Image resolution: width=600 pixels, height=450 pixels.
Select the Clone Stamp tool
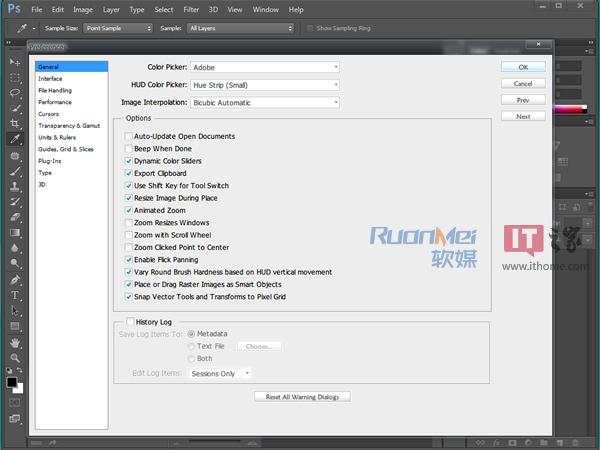click(x=15, y=186)
